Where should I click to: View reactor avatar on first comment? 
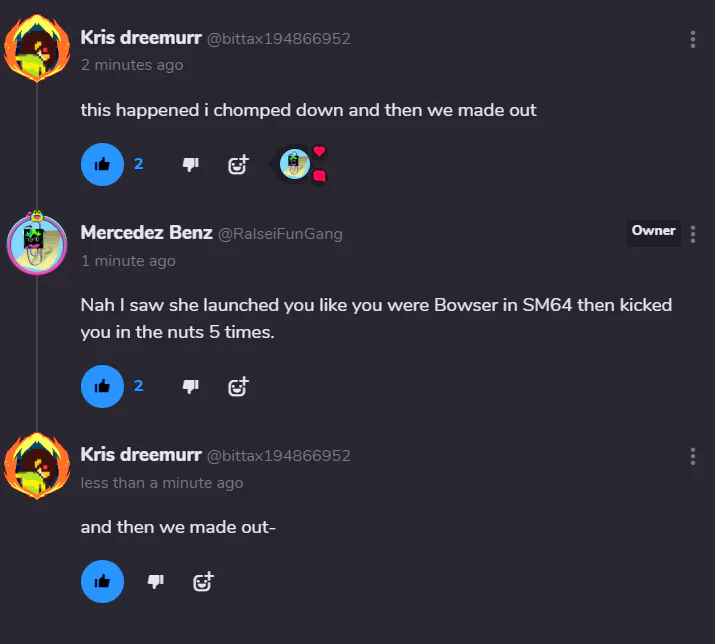295,164
